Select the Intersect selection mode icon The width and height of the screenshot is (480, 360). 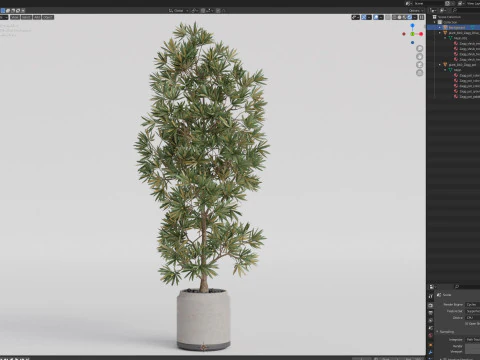click(x=23, y=11)
